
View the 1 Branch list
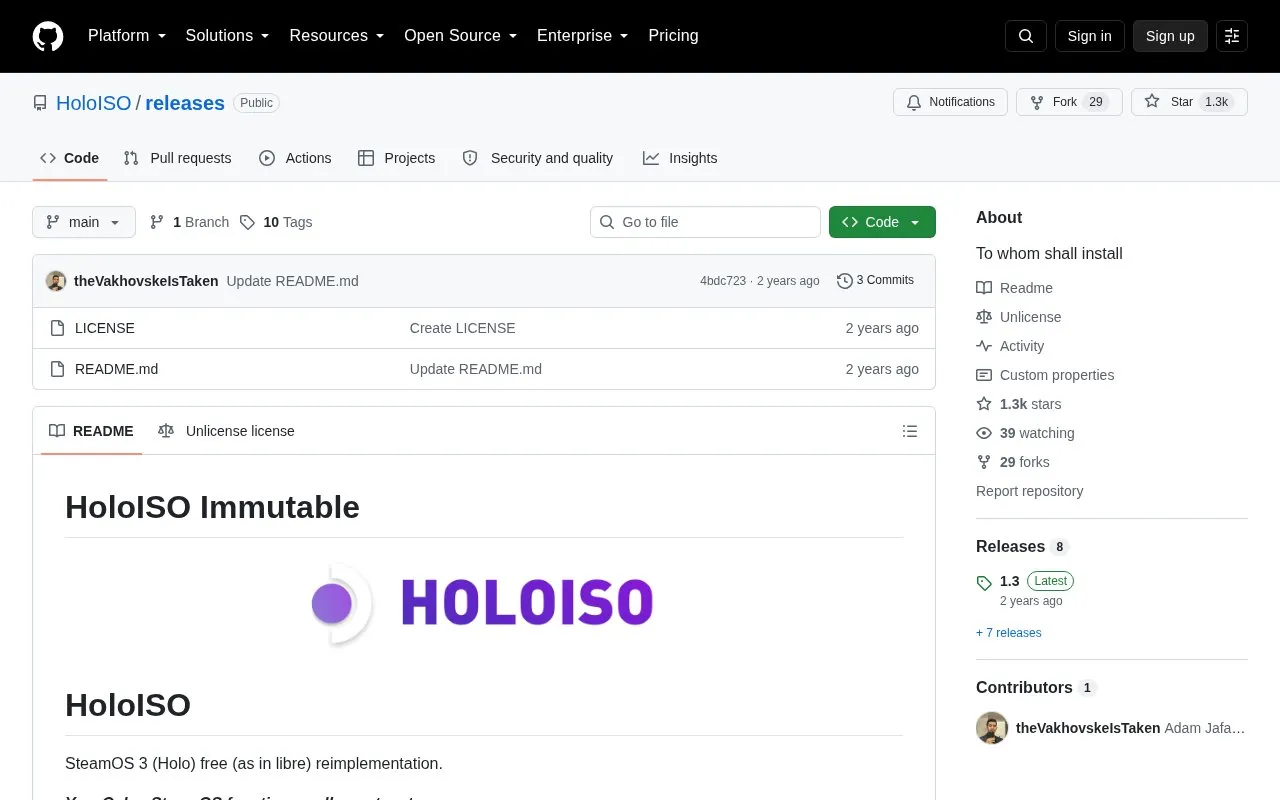[x=189, y=222]
